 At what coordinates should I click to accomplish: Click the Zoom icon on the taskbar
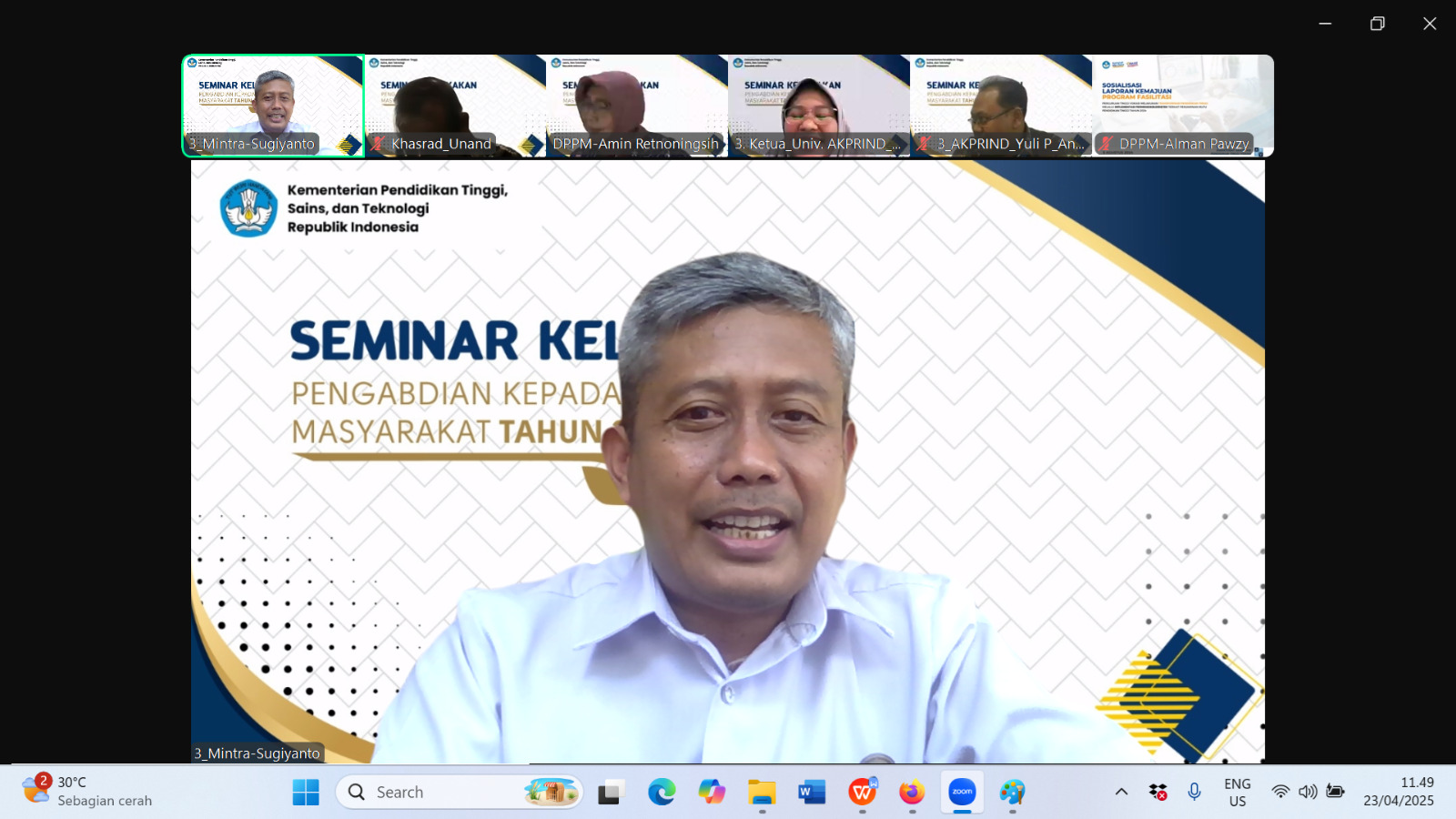coord(962,793)
